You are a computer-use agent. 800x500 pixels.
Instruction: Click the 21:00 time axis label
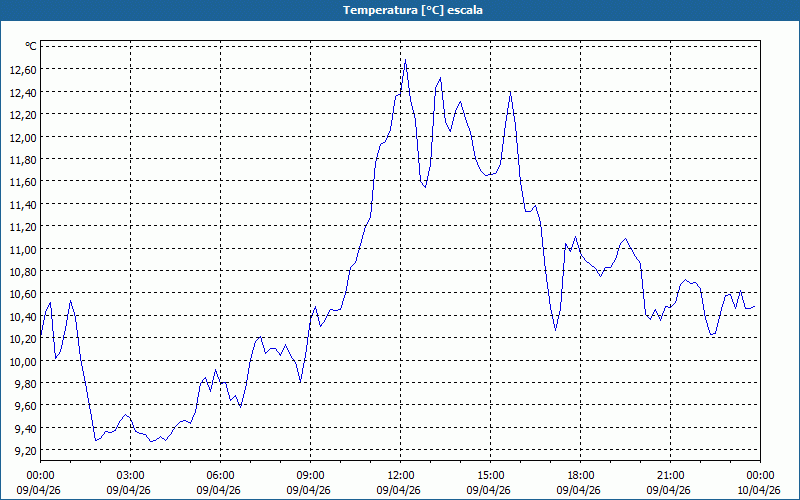click(670, 475)
